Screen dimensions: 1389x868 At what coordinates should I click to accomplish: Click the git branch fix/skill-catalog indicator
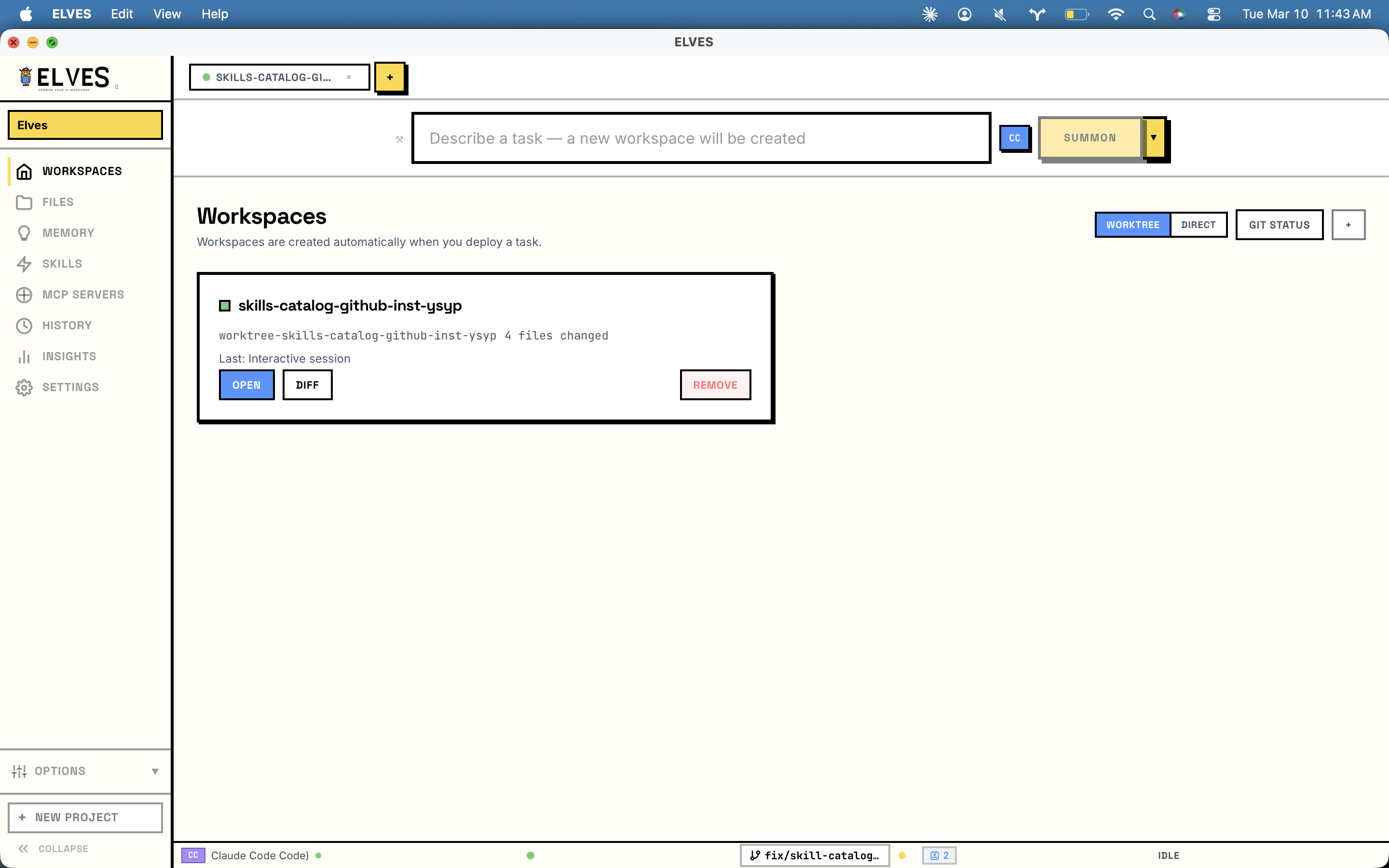[814, 855]
